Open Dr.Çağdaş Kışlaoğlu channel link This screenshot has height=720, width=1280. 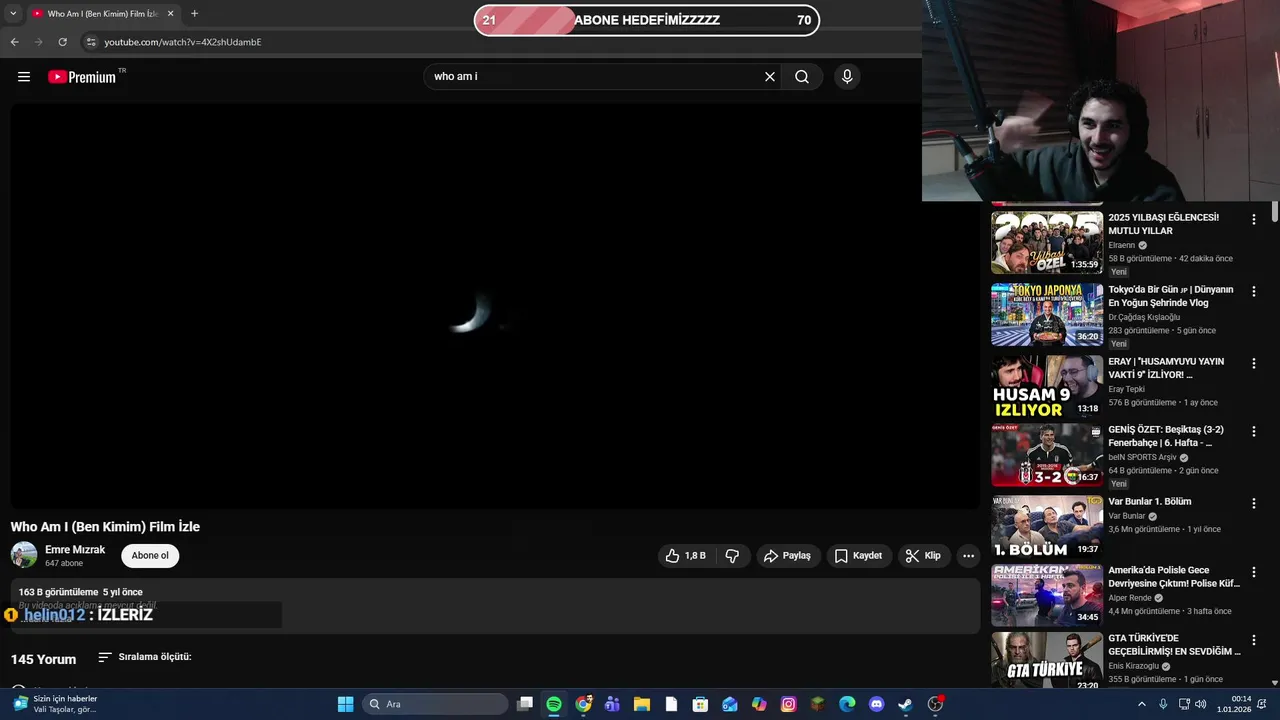point(1144,317)
